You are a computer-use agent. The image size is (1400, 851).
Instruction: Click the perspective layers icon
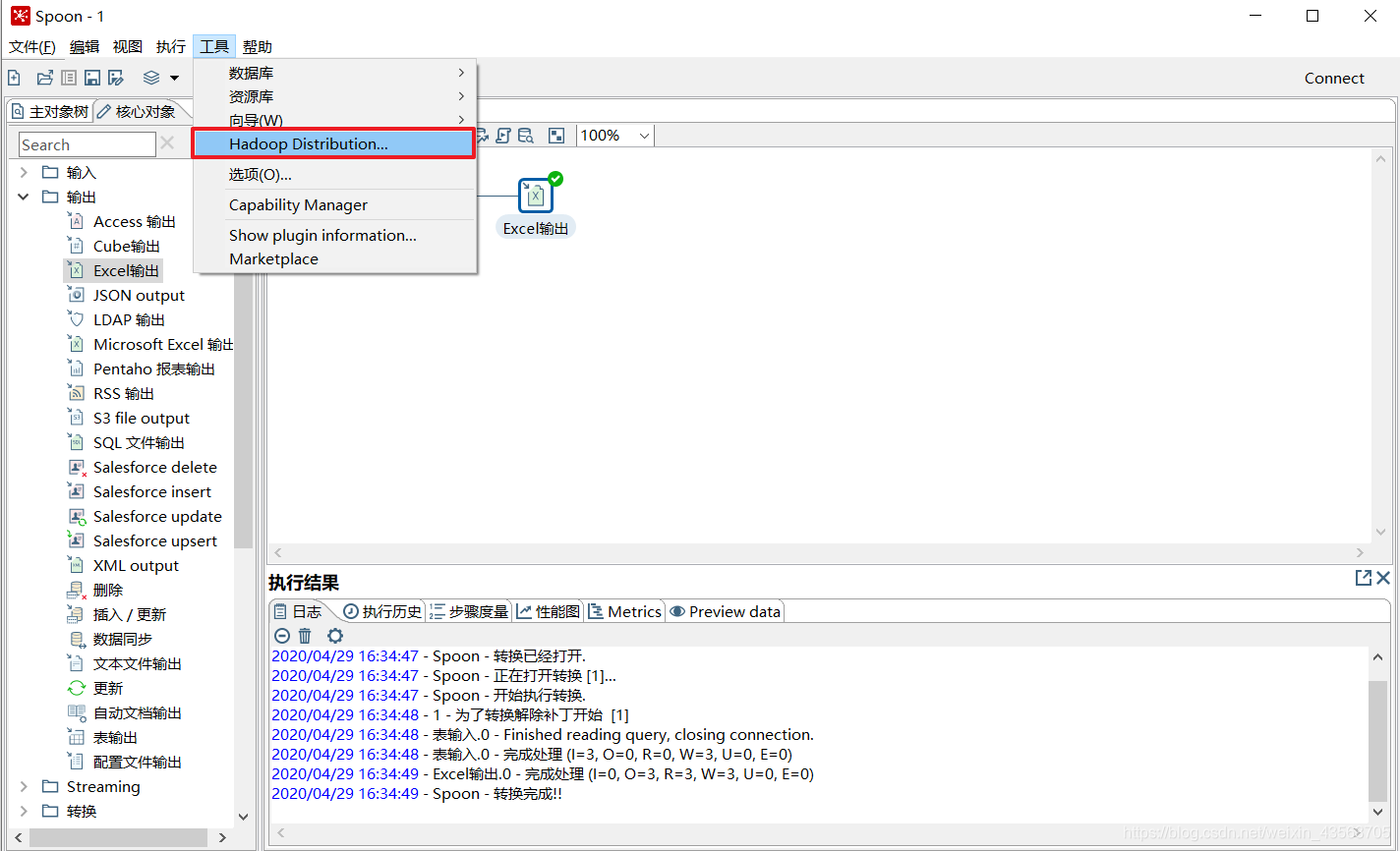(151, 78)
